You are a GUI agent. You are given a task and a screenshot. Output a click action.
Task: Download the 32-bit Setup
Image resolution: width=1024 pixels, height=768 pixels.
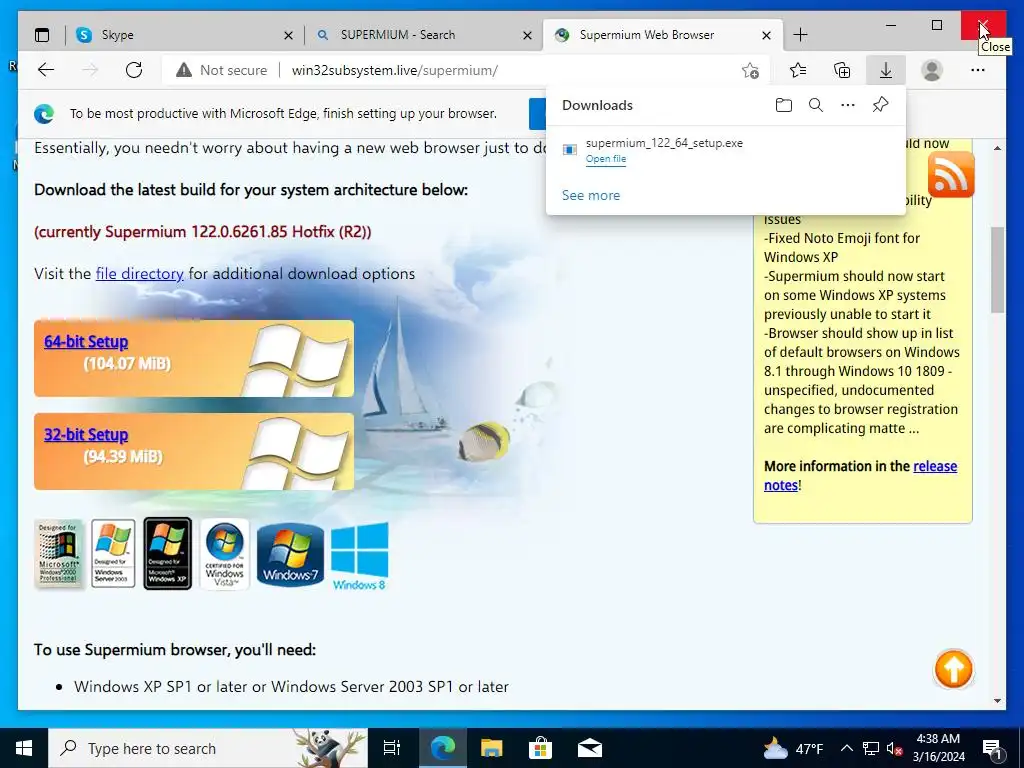click(x=86, y=435)
